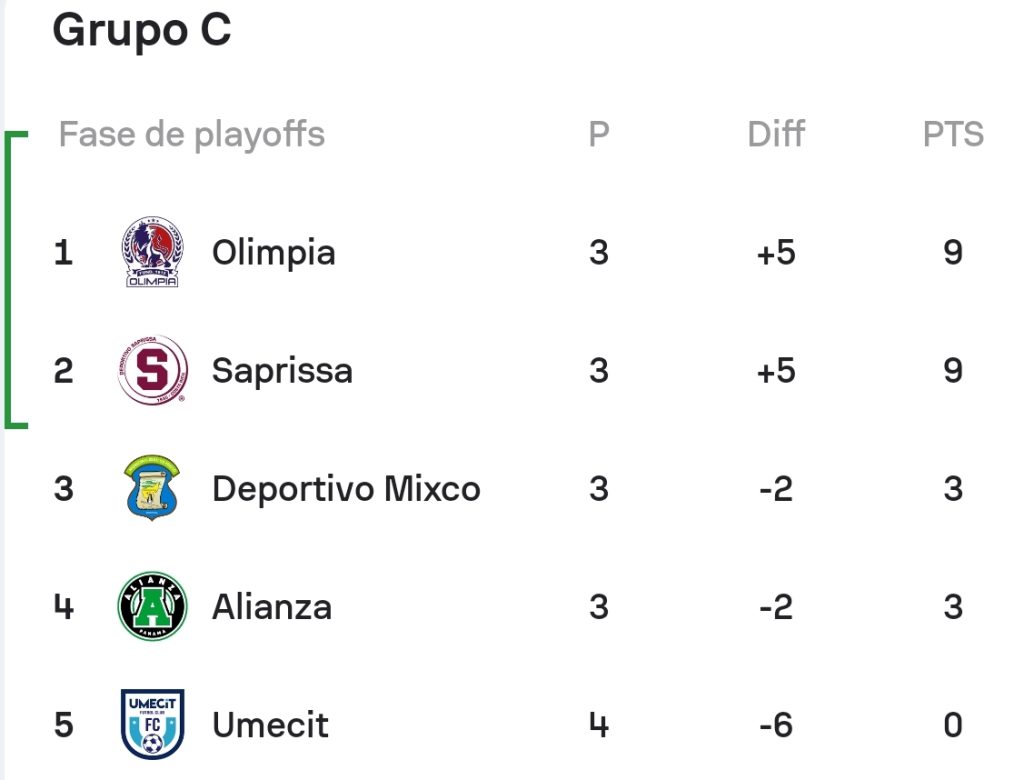Click the PTS column header
Viewport: 1024px width, 780px height.
[953, 135]
